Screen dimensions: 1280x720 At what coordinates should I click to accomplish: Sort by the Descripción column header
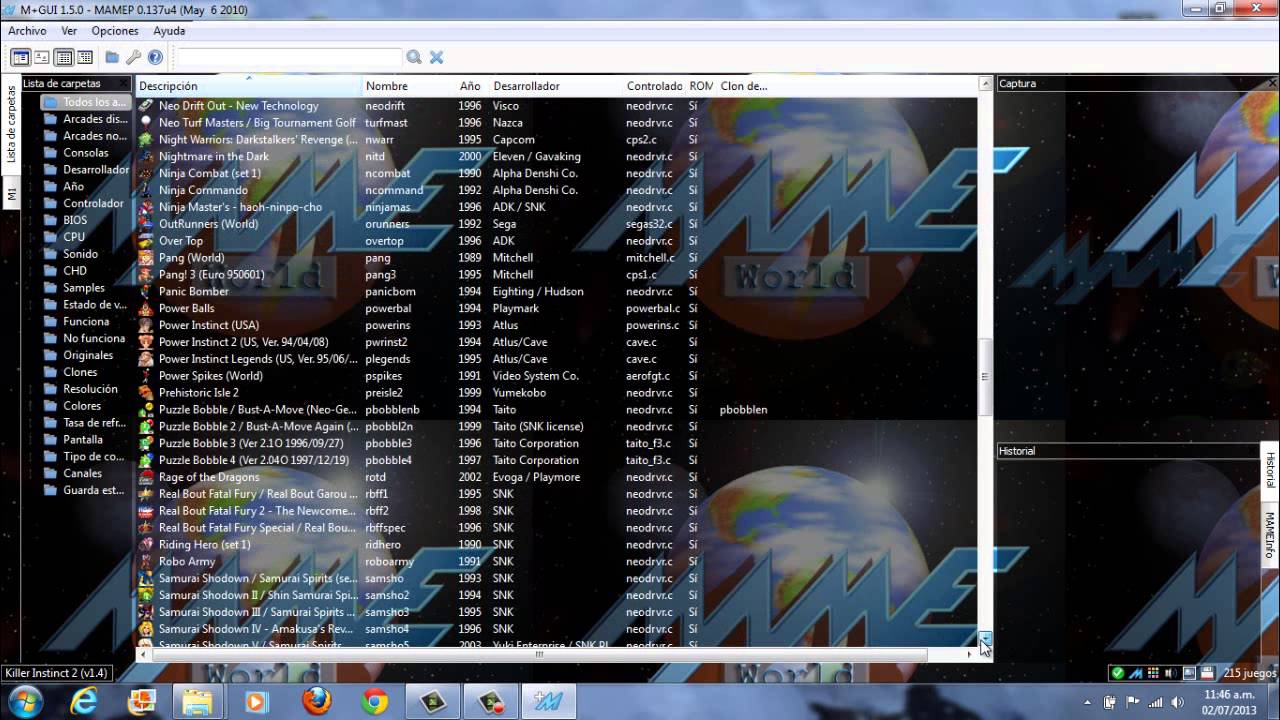coord(248,86)
